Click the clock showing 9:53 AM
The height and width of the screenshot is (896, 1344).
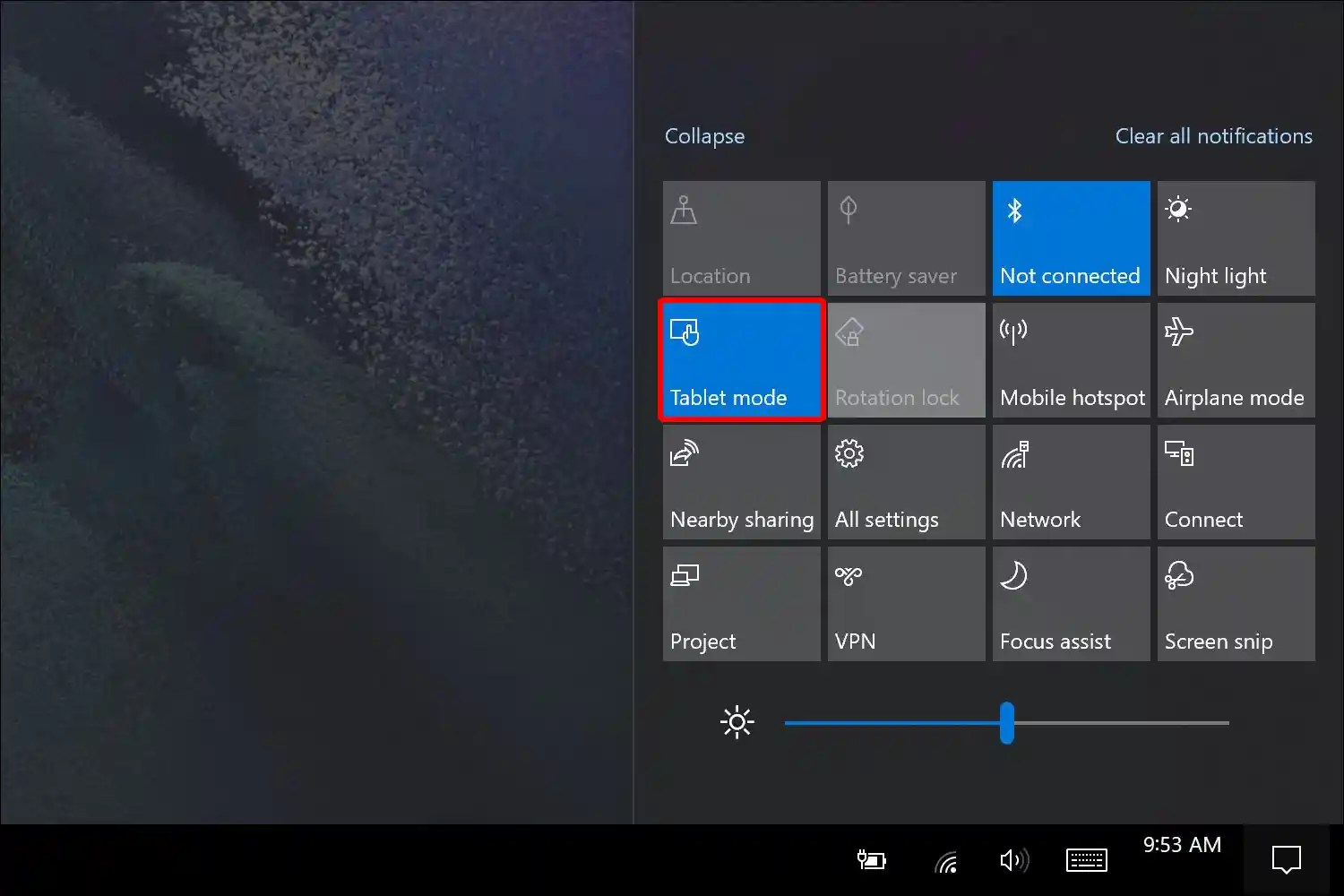[x=1182, y=844]
